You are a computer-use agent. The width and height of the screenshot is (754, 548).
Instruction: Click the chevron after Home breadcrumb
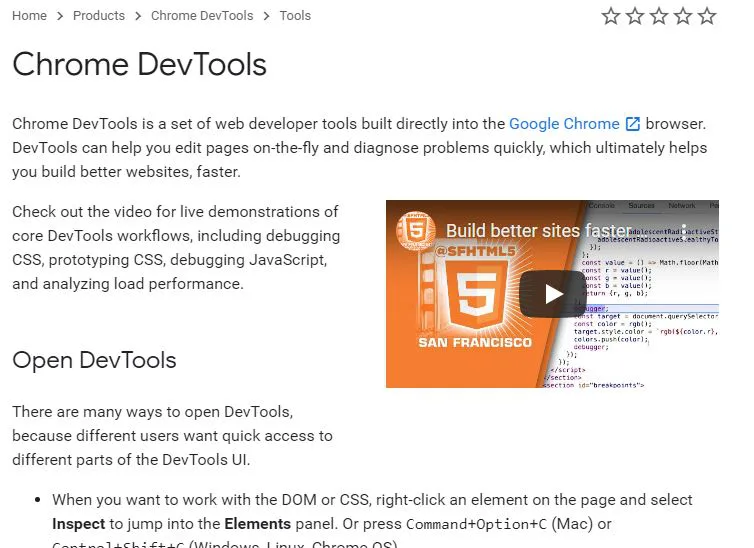(x=60, y=16)
